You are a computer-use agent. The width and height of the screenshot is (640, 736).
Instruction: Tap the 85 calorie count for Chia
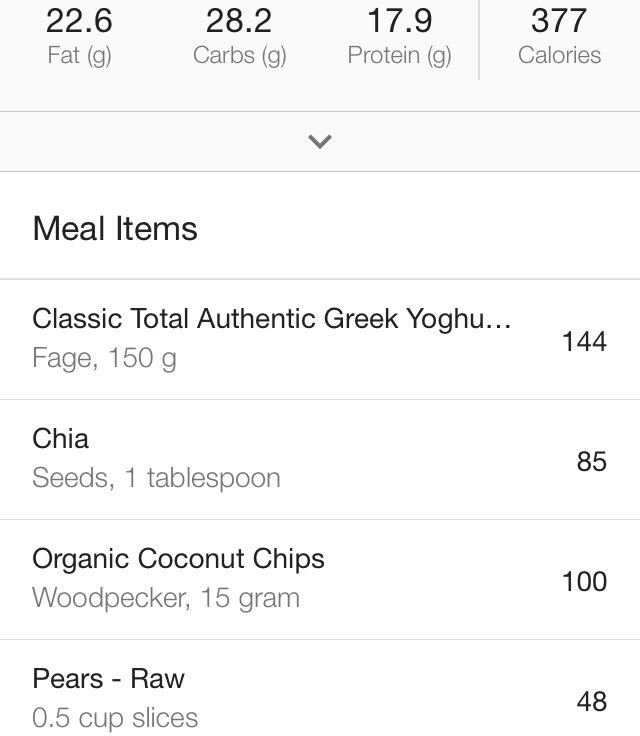(x=591, y=461)
